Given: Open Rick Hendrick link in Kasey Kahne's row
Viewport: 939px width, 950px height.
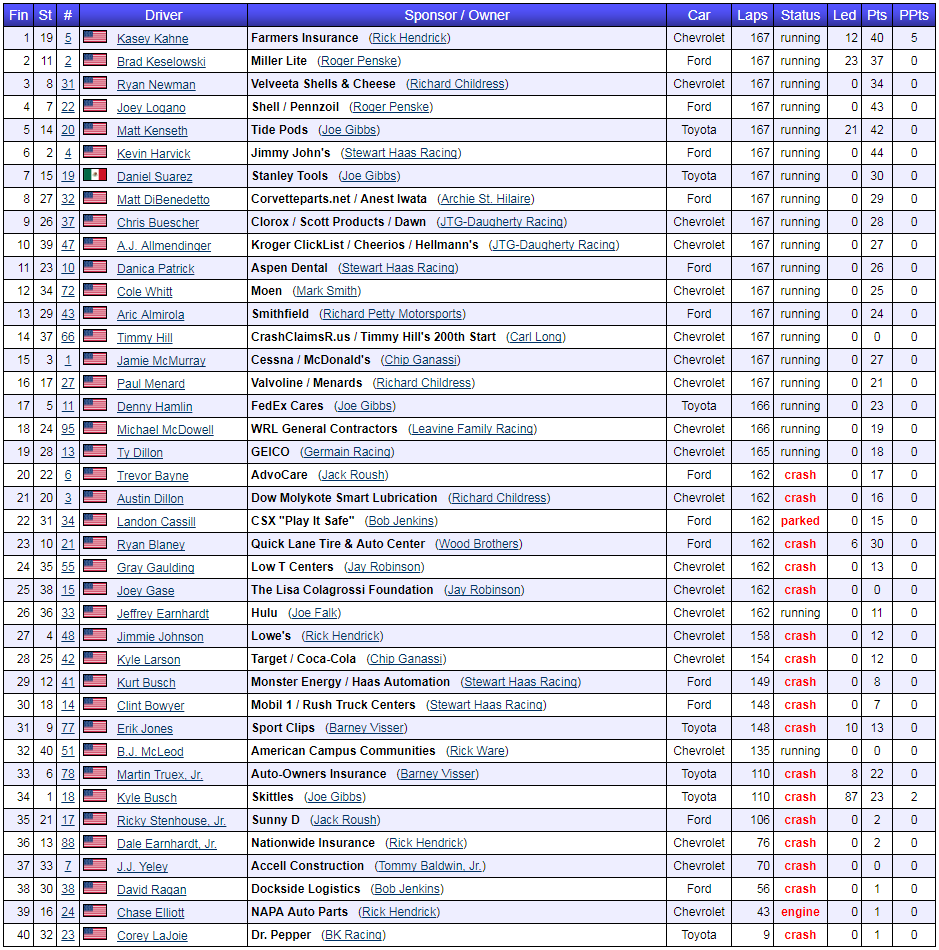Looking at the screenshot, I should (x=410, y=38).
